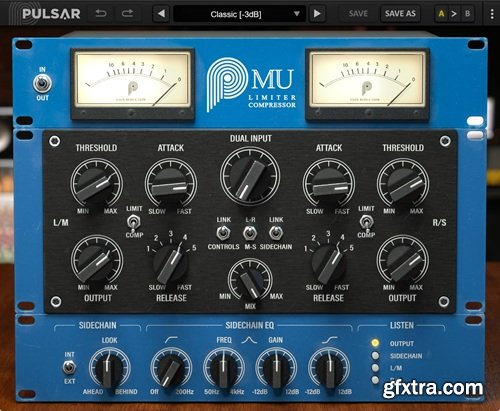Click the SIDECHAIN EQ section label
This screenshot has height=411, width=500.
click(x=249, y=325)
